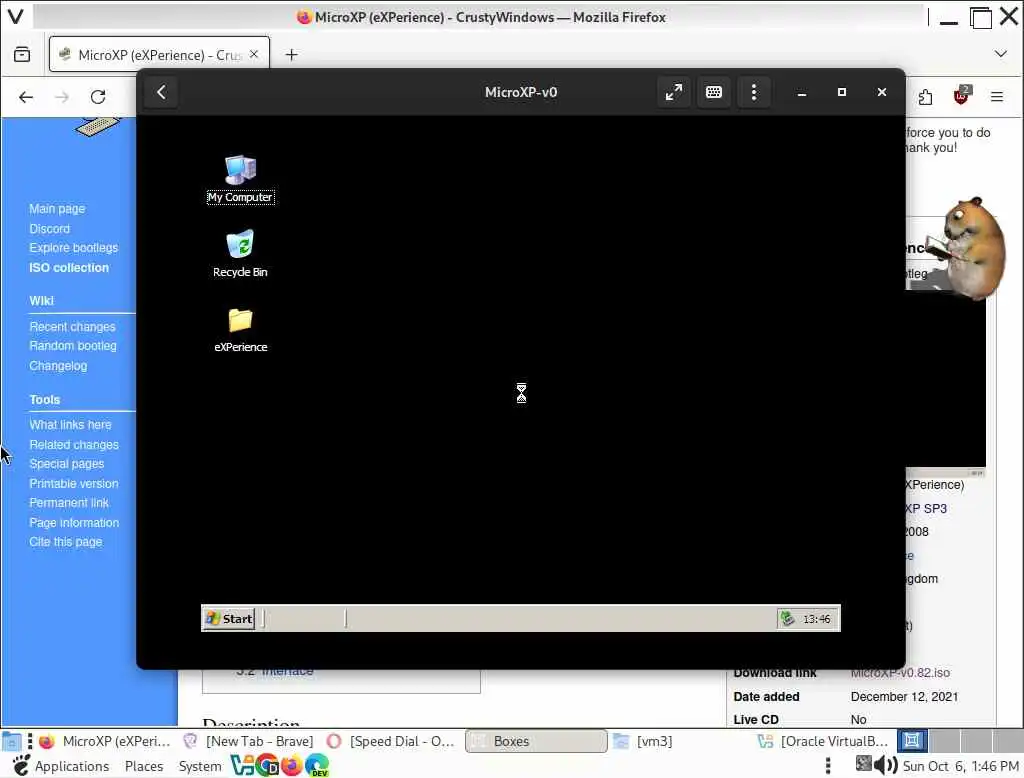Image resolution: width=1024 pixels, height=778 pixels.
Task: Launch Chrome Dev from the panel launcher
Action: pyautogui.click(x=267, y=765)
